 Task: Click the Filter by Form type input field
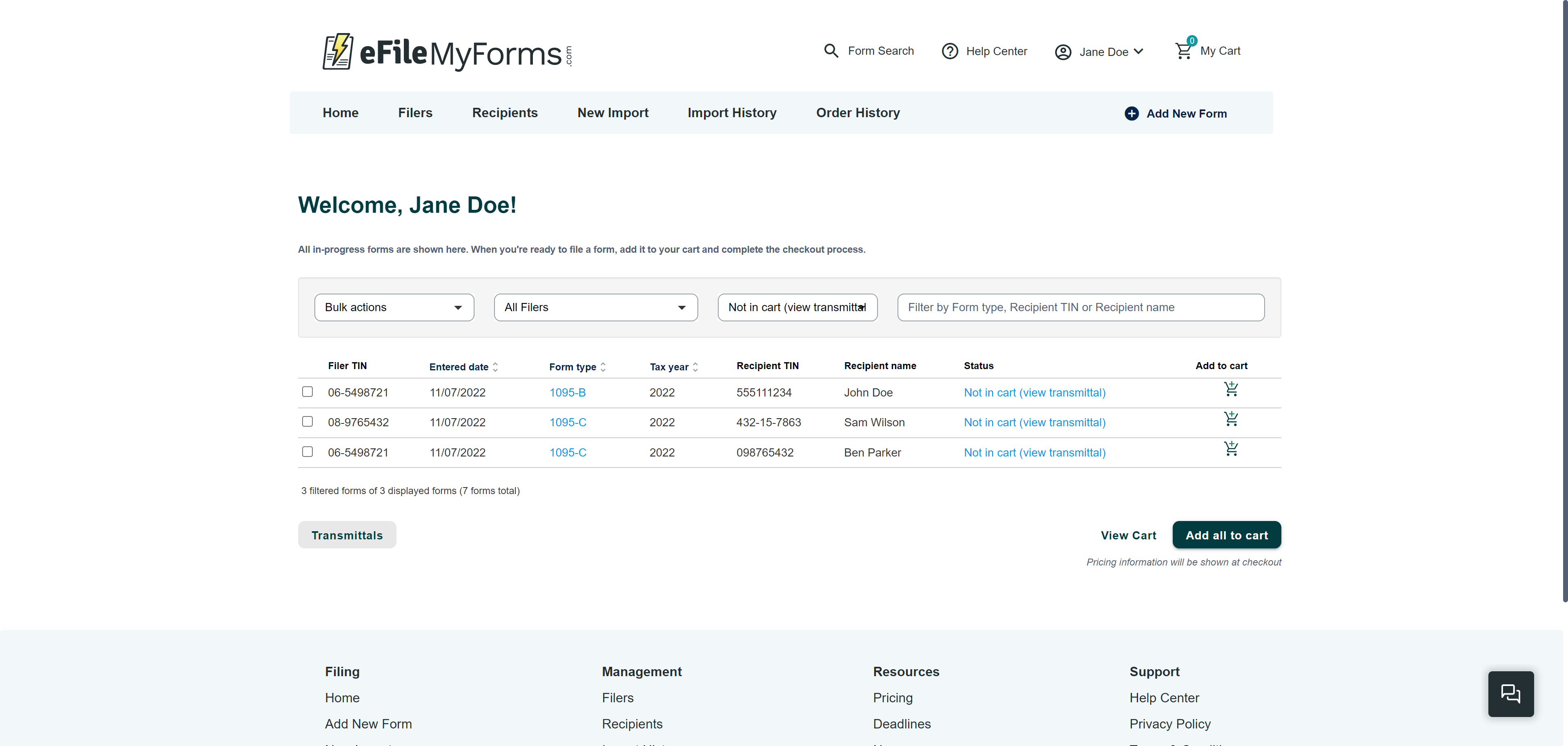pyautogui.click(x=1080, y=307)
